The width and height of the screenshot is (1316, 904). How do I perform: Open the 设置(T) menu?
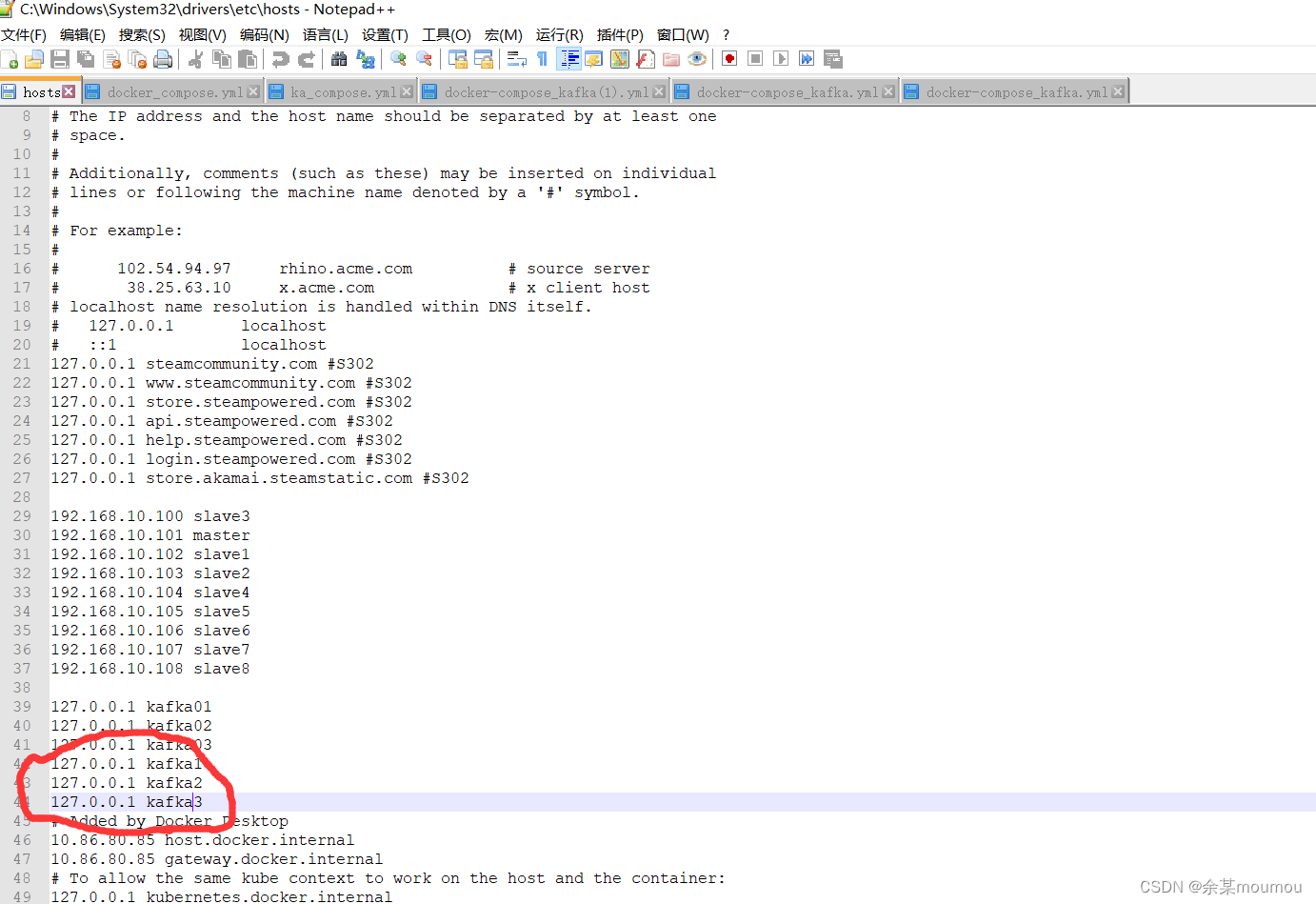pyautogui.click(x=385, y=35)
